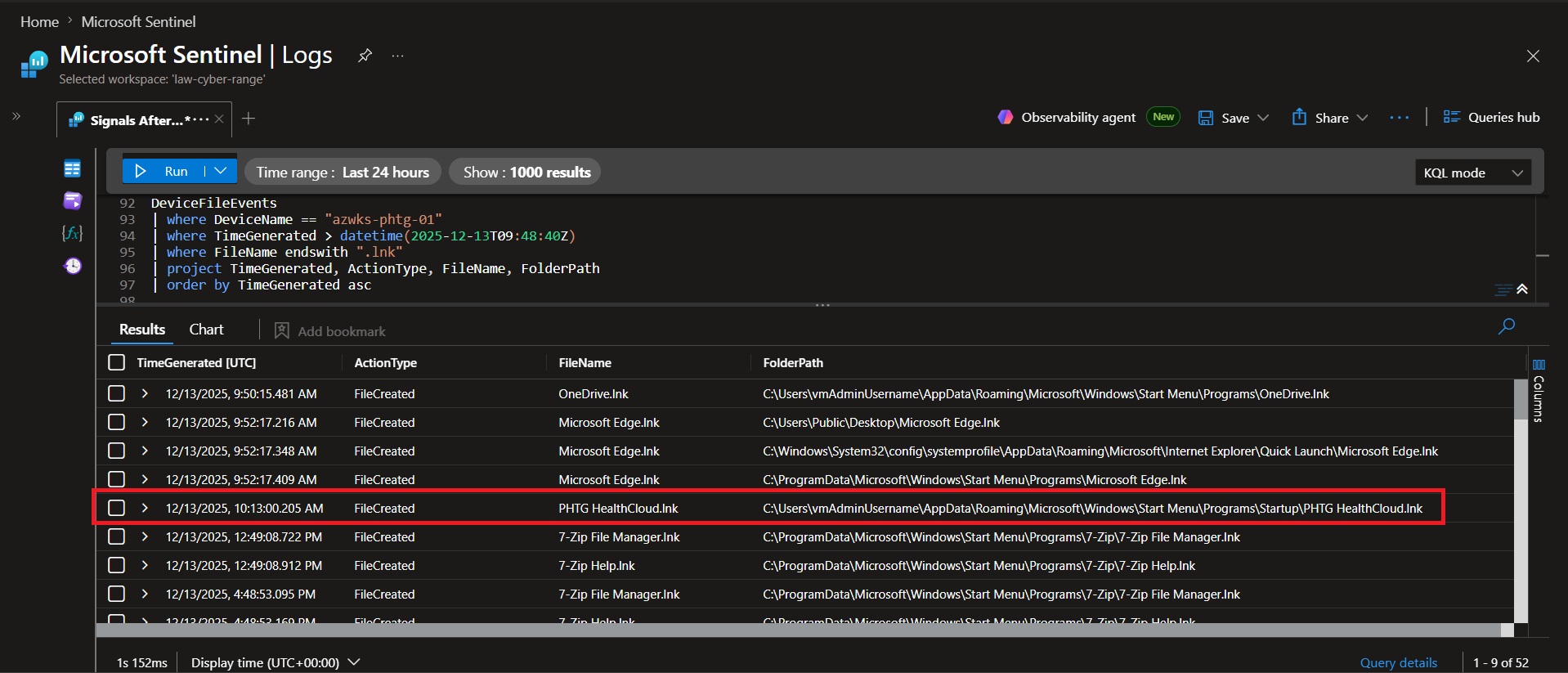Collapse the query editor double chevron
Image resolution: width=1568 pixels, height=673 pixels.
click(1522, 289)
